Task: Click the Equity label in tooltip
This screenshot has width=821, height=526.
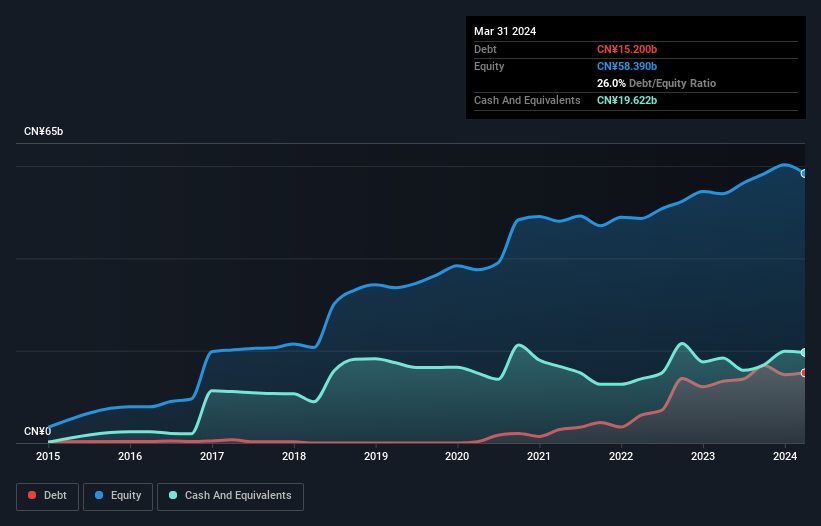Action: (x=489, y=66)
